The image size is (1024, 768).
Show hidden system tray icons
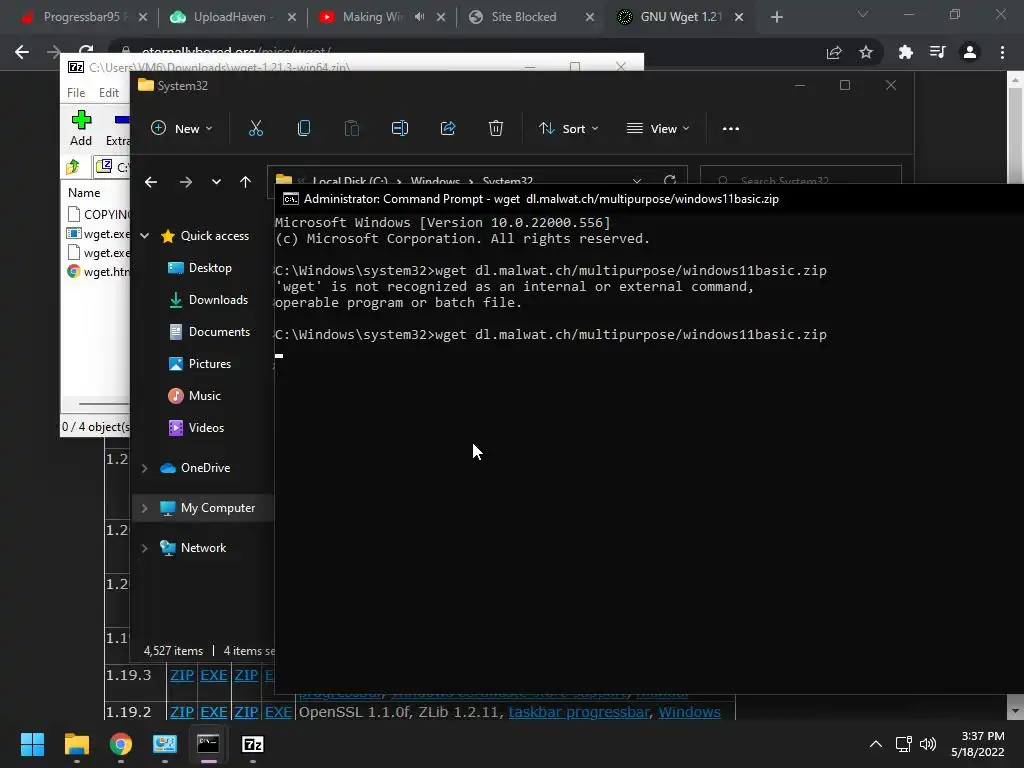(876, 744)
